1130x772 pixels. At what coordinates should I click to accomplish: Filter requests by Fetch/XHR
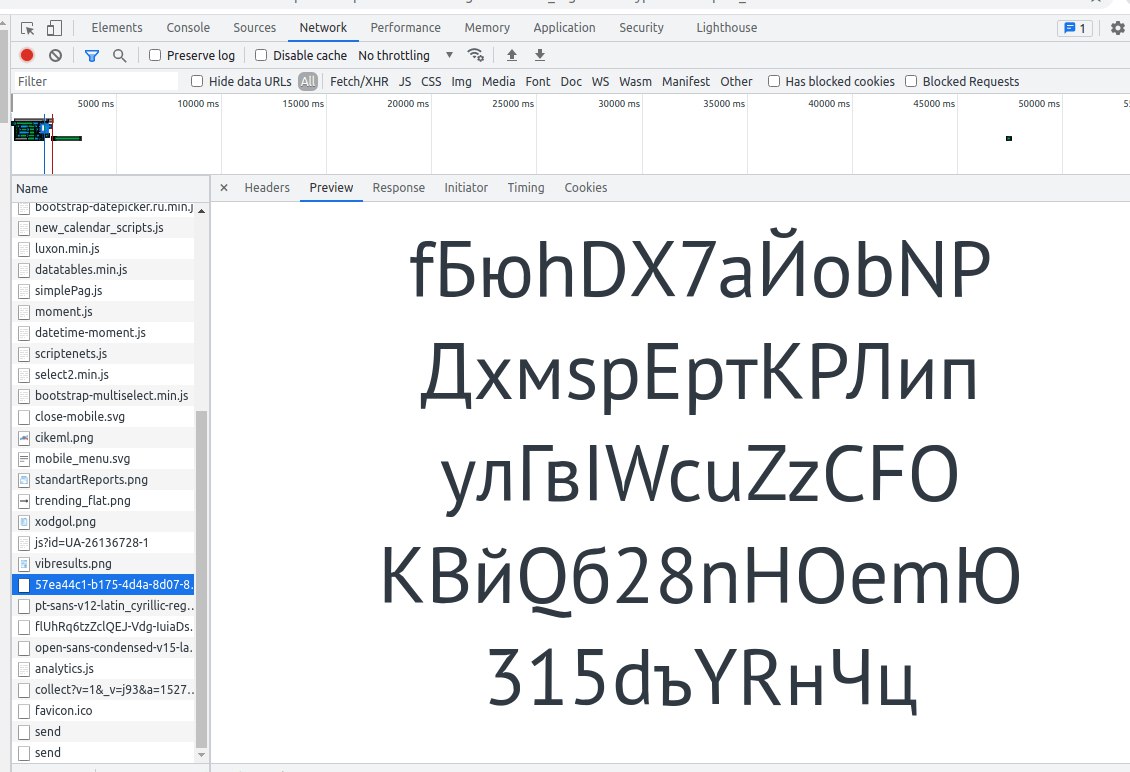pyautogui.click(x=359, y=81)
